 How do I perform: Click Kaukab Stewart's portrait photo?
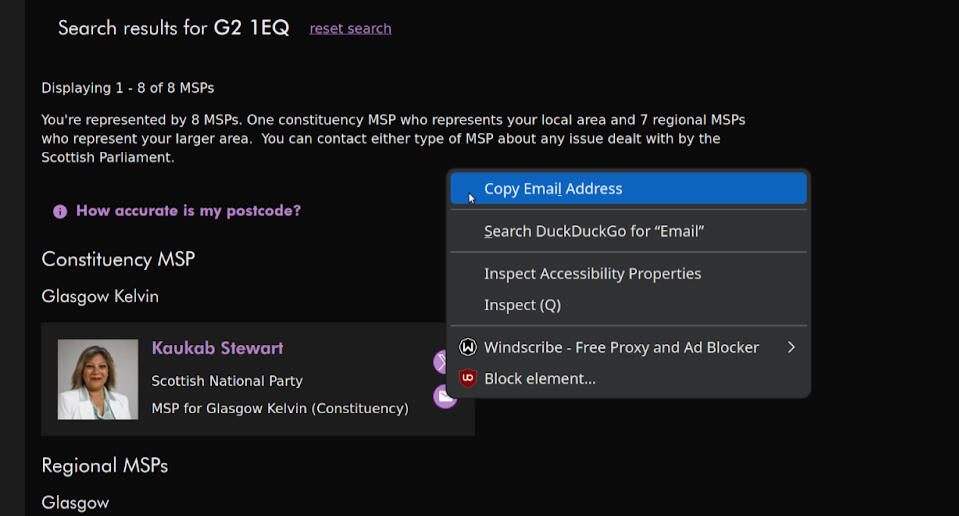tap(98, 379)
